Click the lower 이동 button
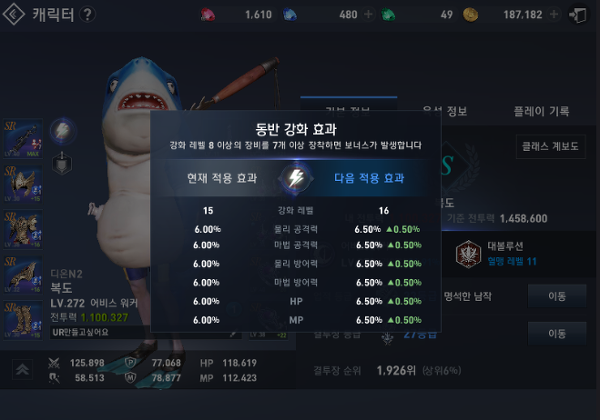 (x=557, y=334)
